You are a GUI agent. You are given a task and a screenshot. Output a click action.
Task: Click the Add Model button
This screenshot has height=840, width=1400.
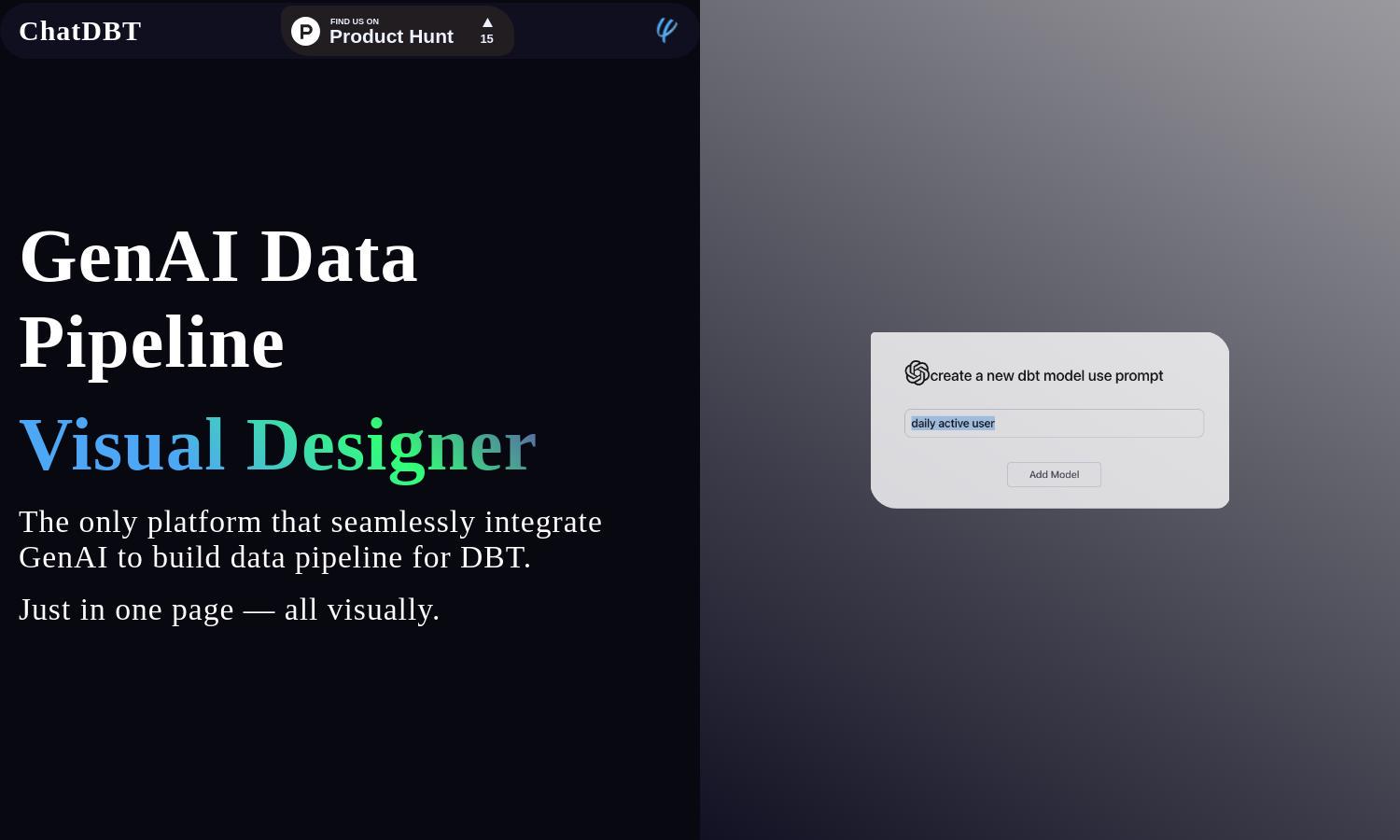[1054, 474]
